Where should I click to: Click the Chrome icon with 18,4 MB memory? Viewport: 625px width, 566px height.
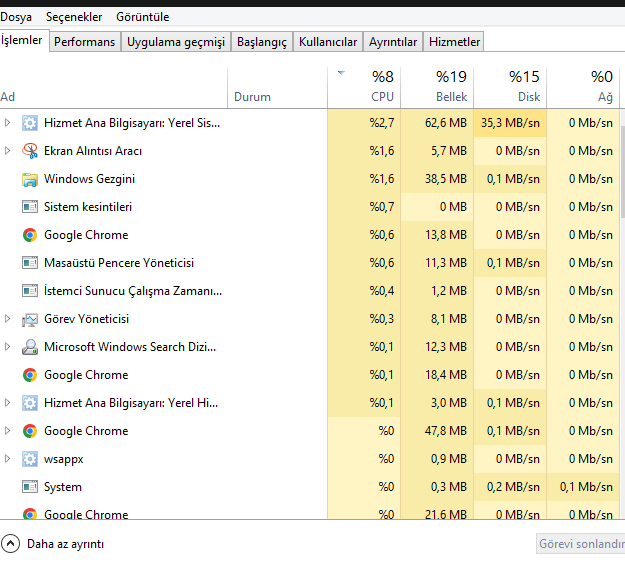click(x=30, y=375)
